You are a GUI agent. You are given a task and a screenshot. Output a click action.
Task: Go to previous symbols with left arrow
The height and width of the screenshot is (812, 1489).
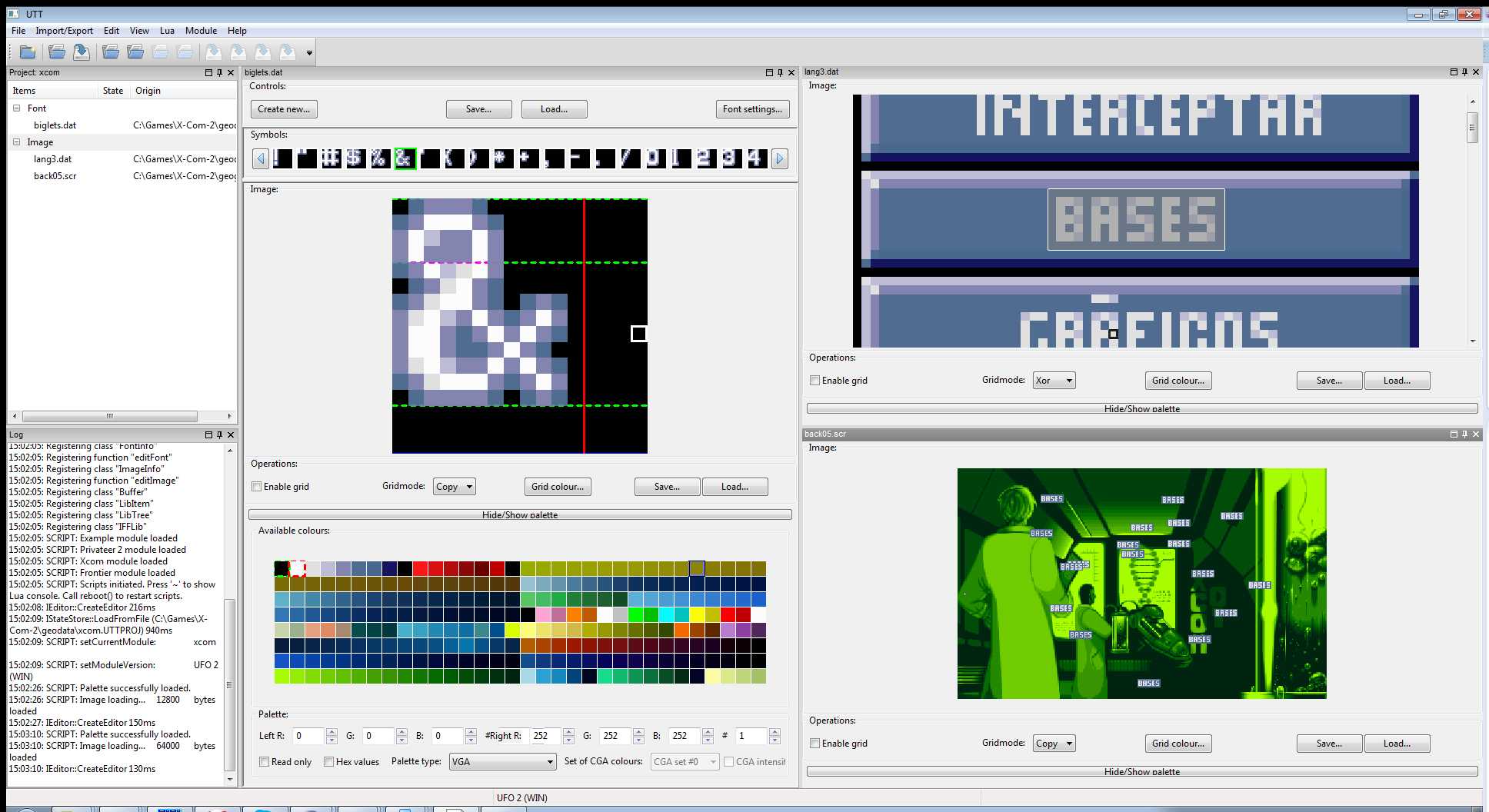point(261,158)
